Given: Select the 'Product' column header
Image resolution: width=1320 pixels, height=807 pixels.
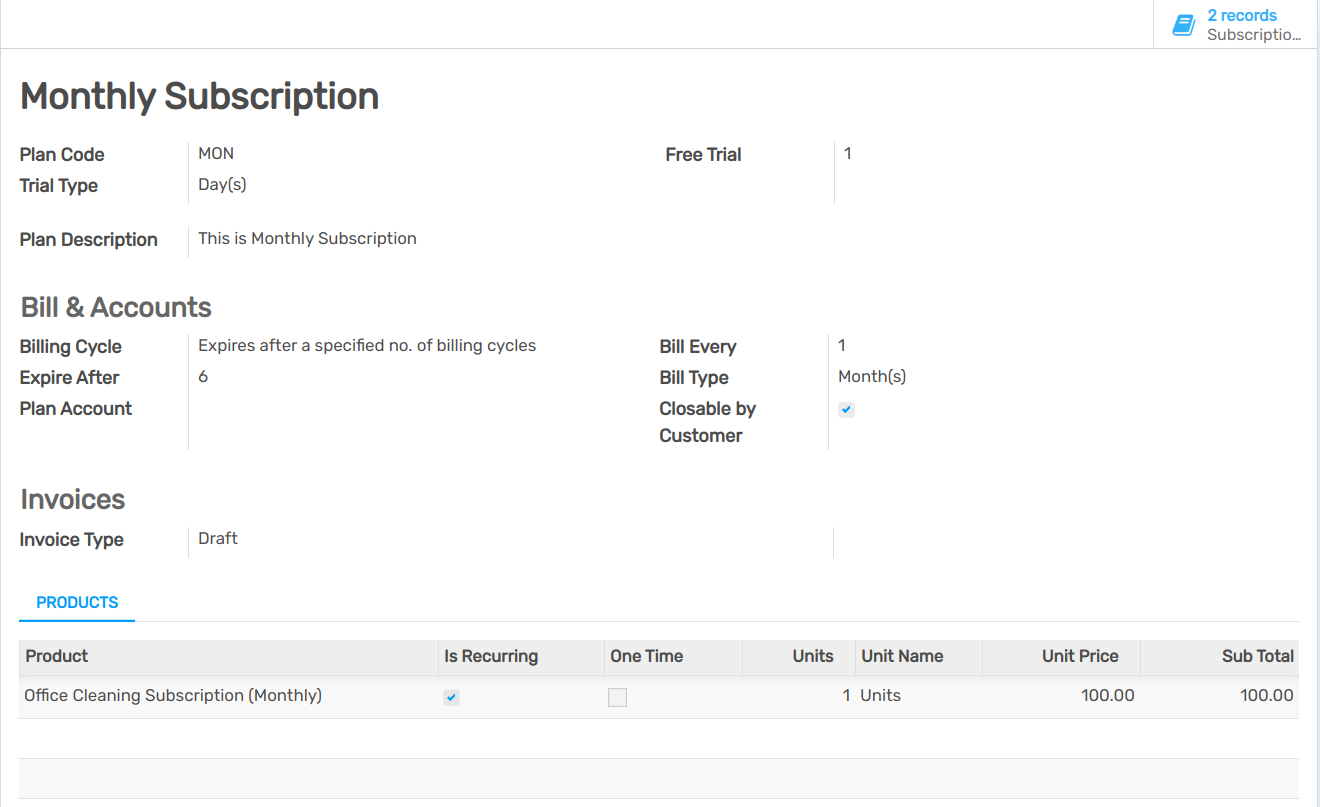Looking at the screenshot, I should [x=56, y=656].
